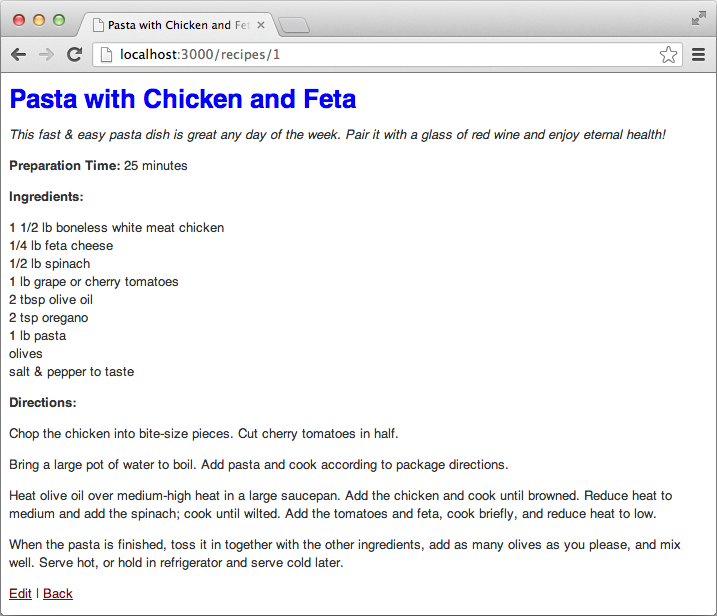Click the blue recipe title heading
717x616 pixels.
coord(183,99)
